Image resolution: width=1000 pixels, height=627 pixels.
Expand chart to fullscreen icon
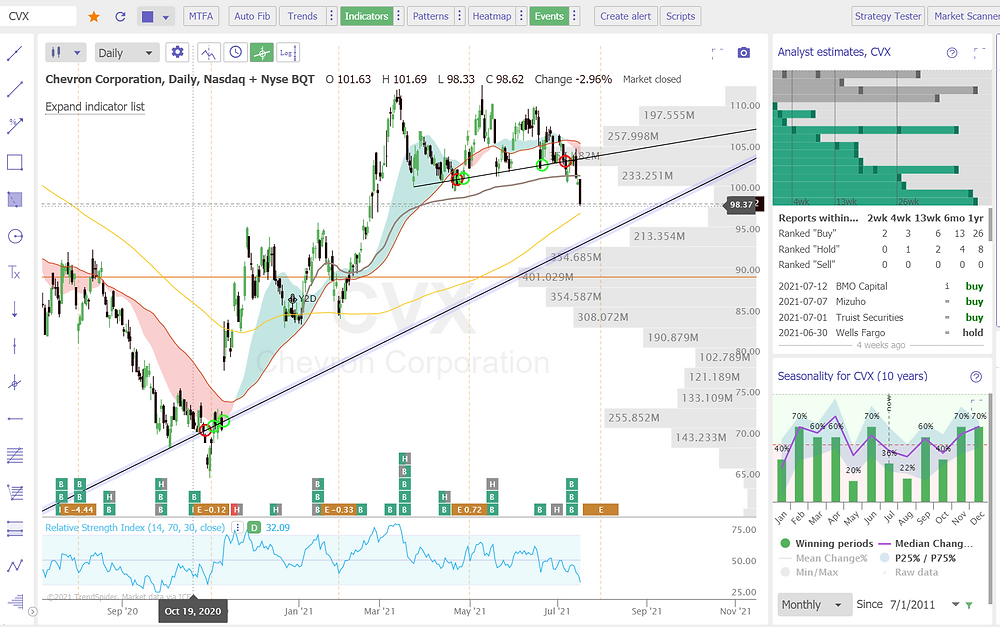(x=717, y=52)
